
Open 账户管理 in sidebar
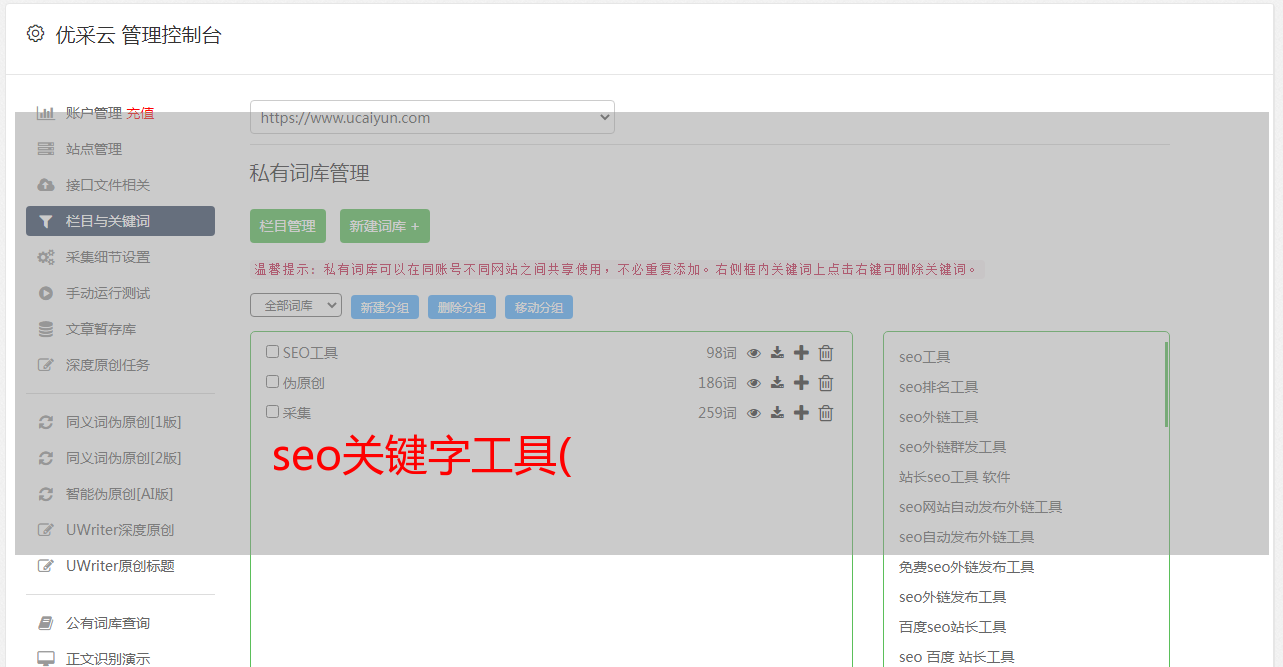[x=93, y=113]
